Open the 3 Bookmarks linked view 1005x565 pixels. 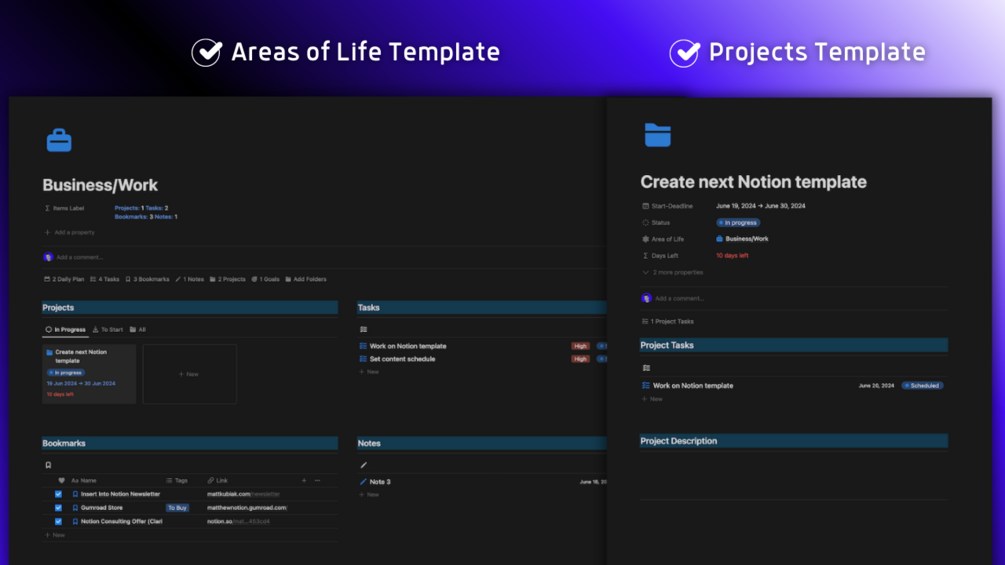(147, 279)
